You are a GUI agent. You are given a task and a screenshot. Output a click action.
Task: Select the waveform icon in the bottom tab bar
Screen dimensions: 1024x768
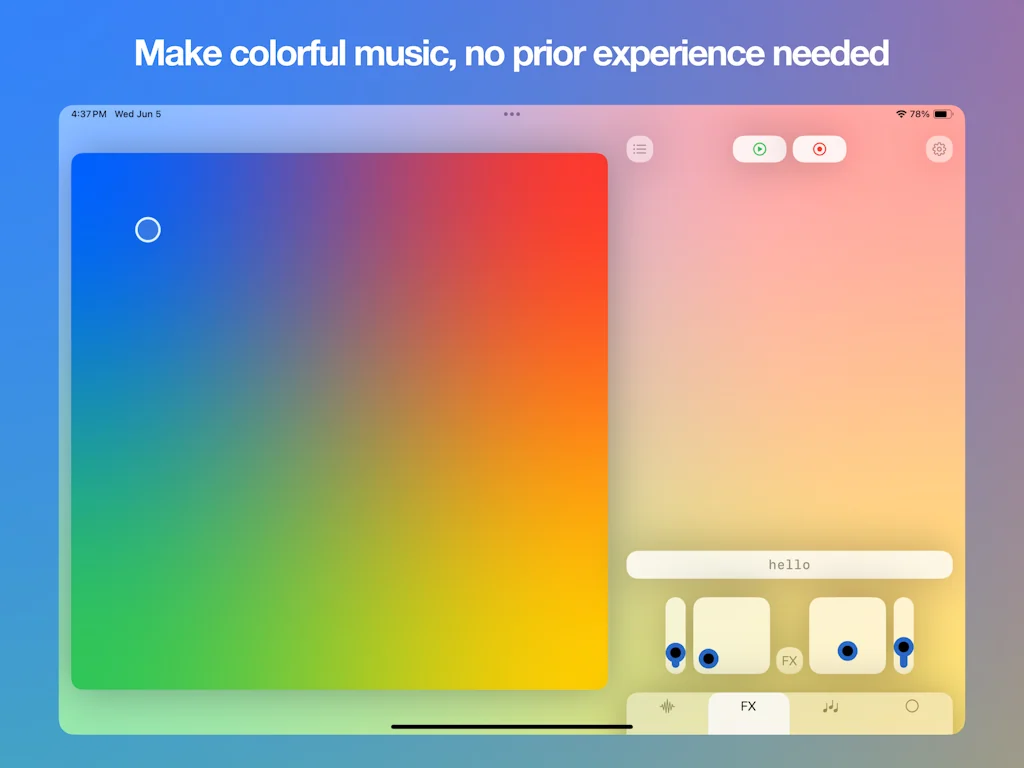tap(667, 706)
